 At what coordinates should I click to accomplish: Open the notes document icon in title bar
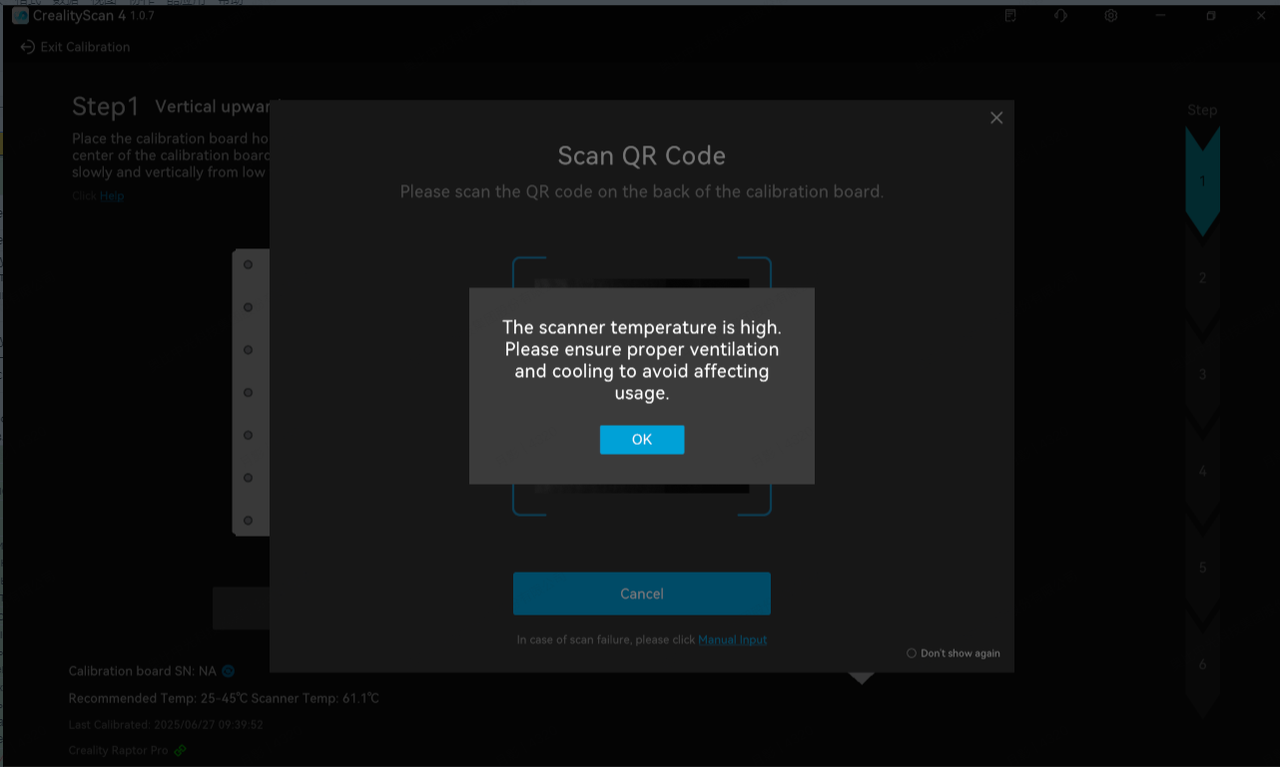pyautogui.click(x=1011, y=16)
